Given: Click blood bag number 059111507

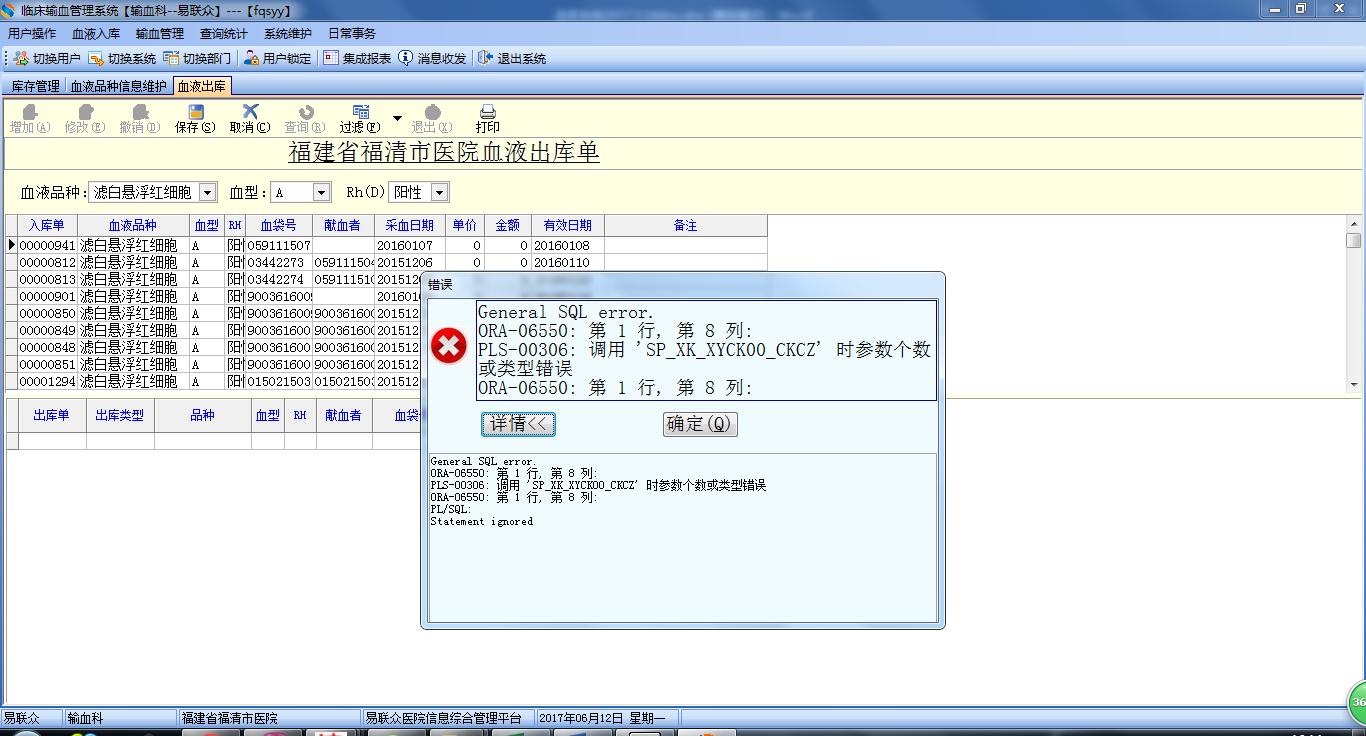Looking at the screenshot, I should (279, 245).
